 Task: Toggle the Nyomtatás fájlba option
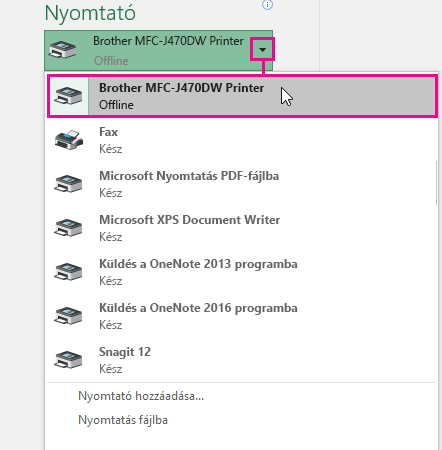tap(123, 420)
